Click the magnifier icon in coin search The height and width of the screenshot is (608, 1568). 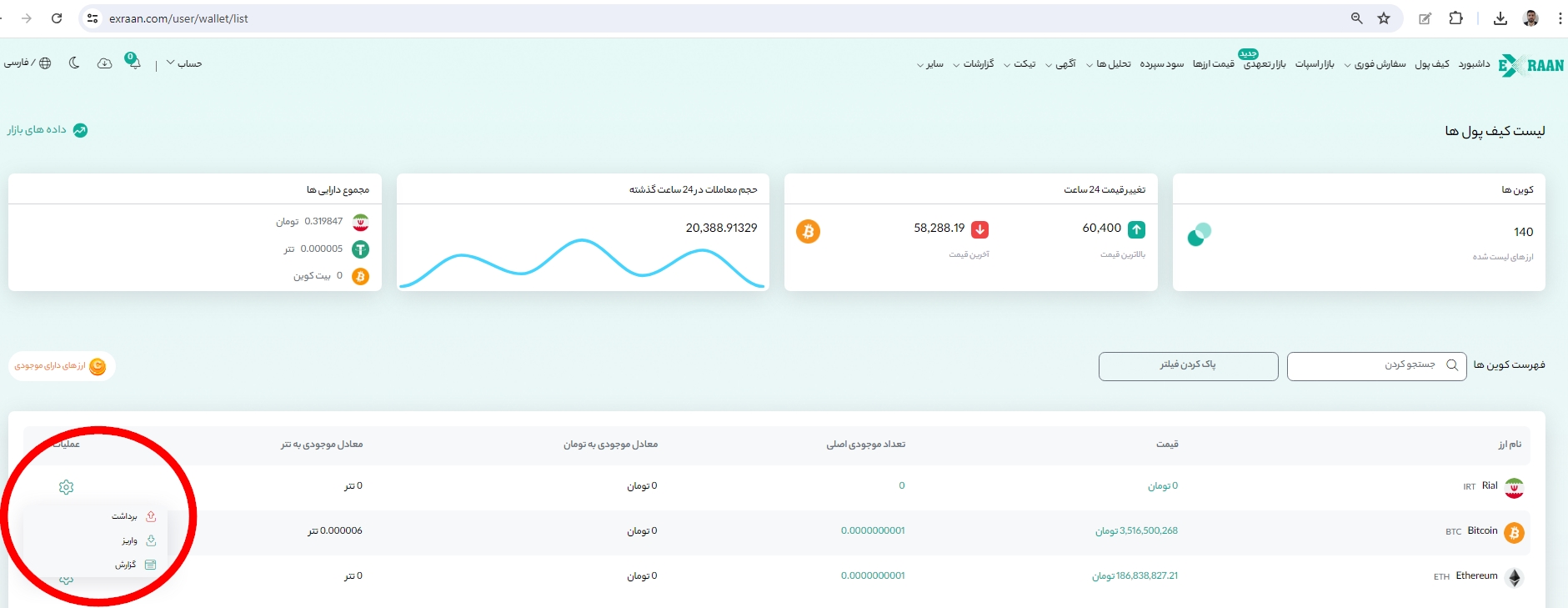pos(1452,365)
